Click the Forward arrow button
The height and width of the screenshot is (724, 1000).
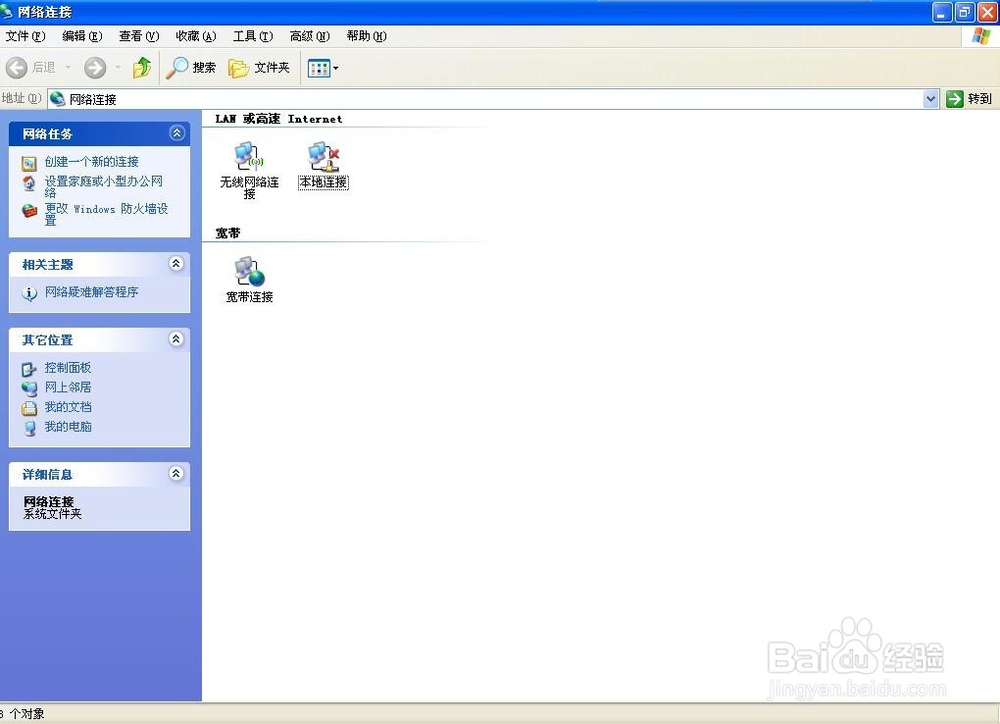click(95, 68)
